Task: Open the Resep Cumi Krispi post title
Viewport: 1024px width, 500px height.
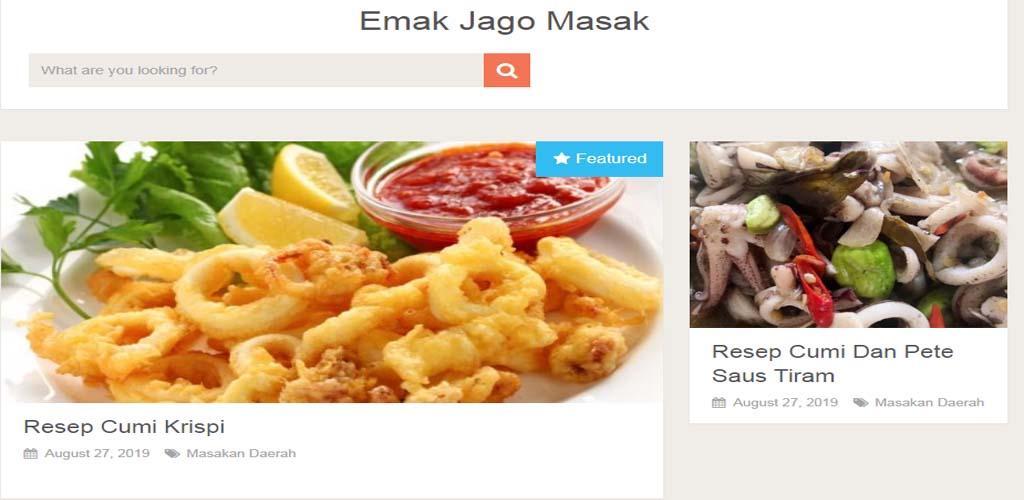Action: coord(124,426)
